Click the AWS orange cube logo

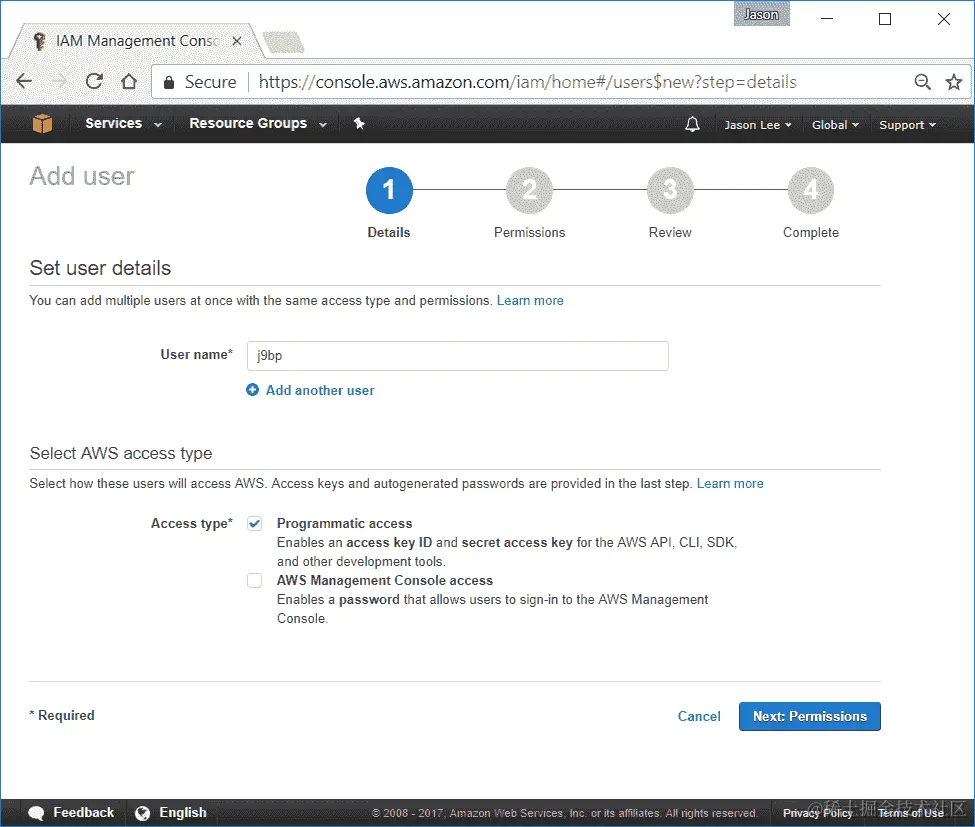pos(42,124)
